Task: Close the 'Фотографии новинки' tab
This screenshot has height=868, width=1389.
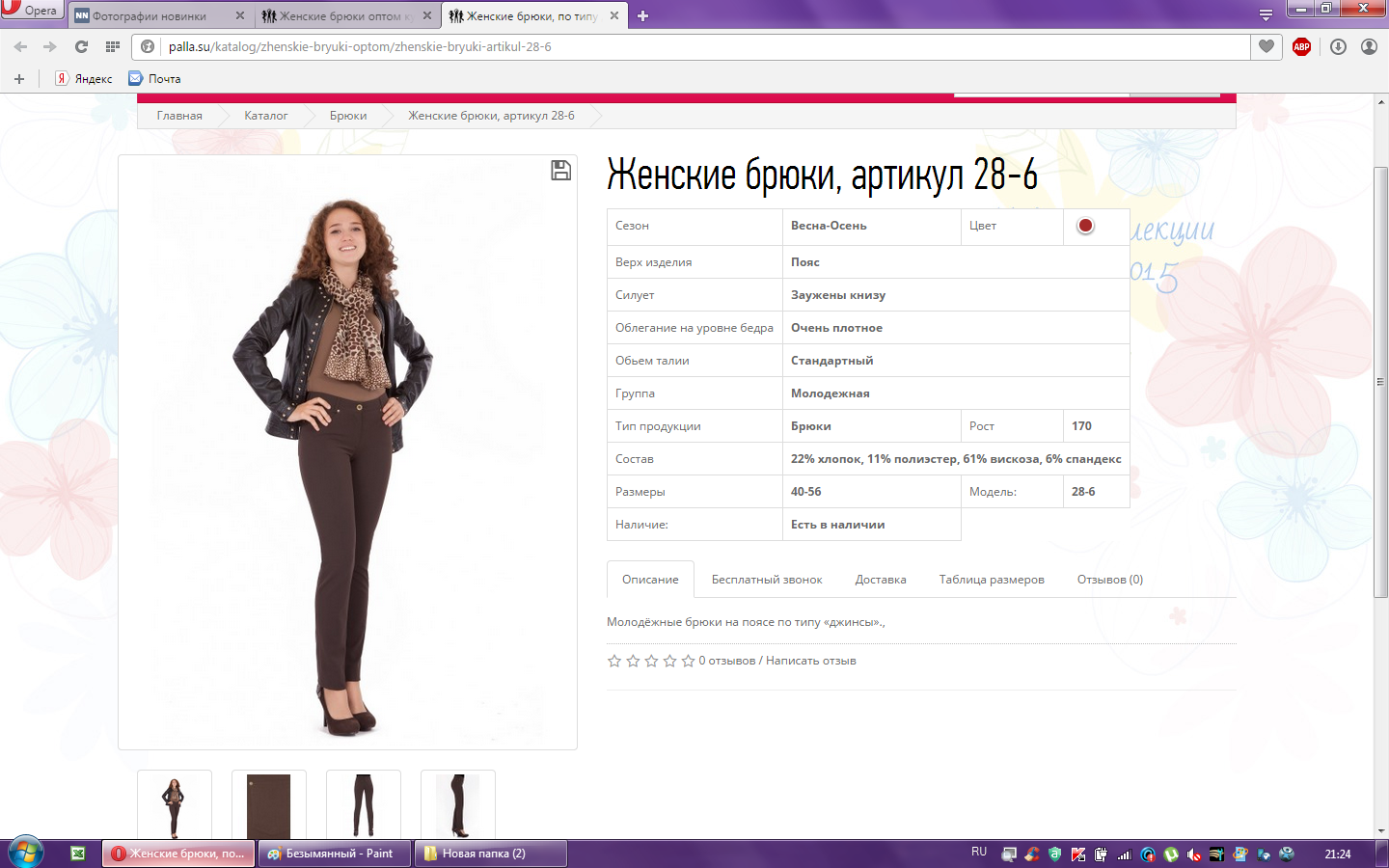Action: [x=240, y=15]
